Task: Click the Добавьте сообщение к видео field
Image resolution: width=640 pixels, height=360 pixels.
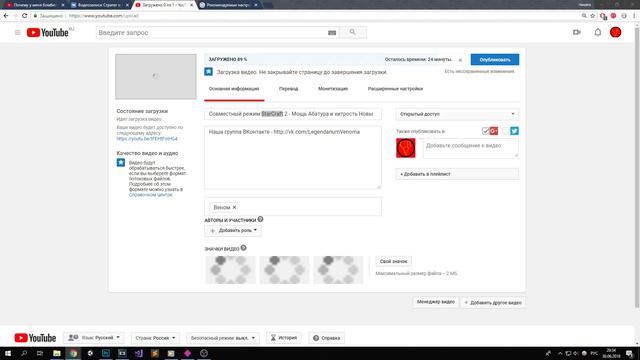Action: pos(471,148)
